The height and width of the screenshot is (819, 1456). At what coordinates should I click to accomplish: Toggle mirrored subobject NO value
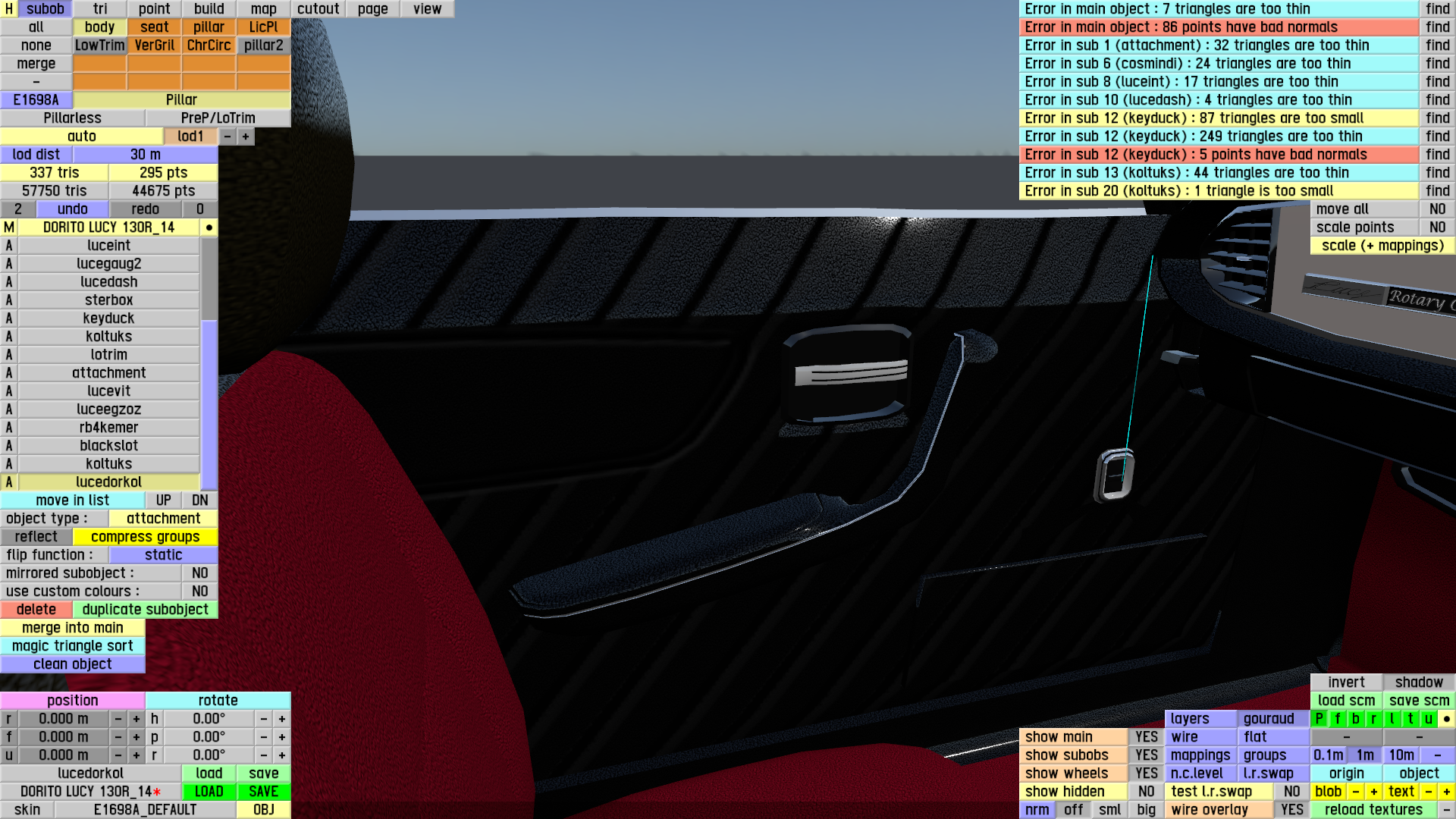point(199,573)
